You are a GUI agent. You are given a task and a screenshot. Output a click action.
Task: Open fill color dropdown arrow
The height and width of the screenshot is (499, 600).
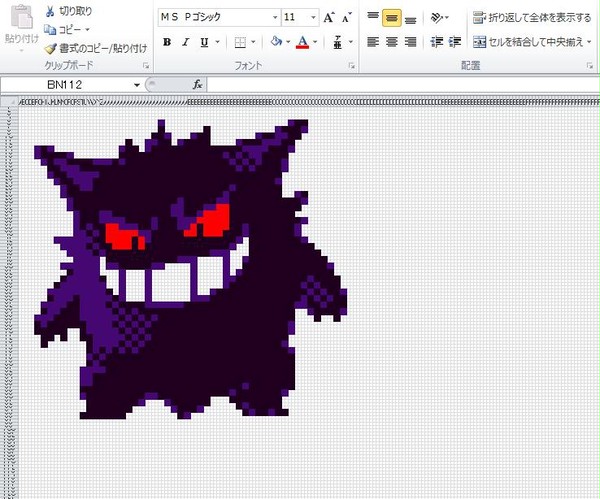[x=288, y=42]
